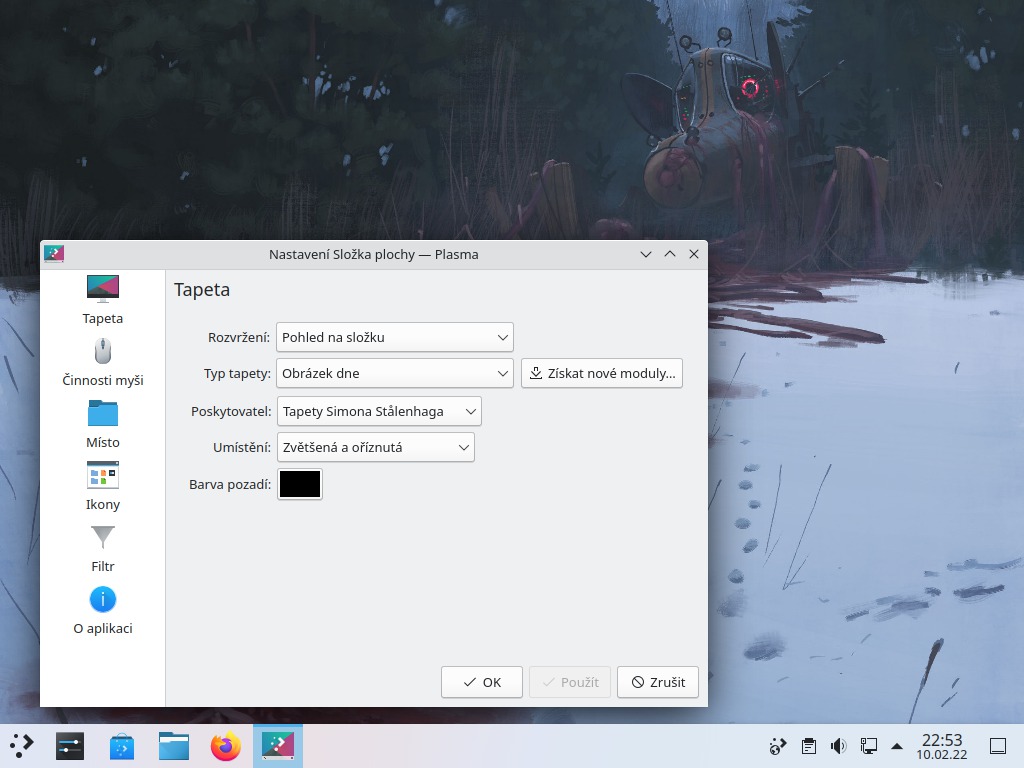Select the Tapeta section icon in sidebar

tap(103, 288)
